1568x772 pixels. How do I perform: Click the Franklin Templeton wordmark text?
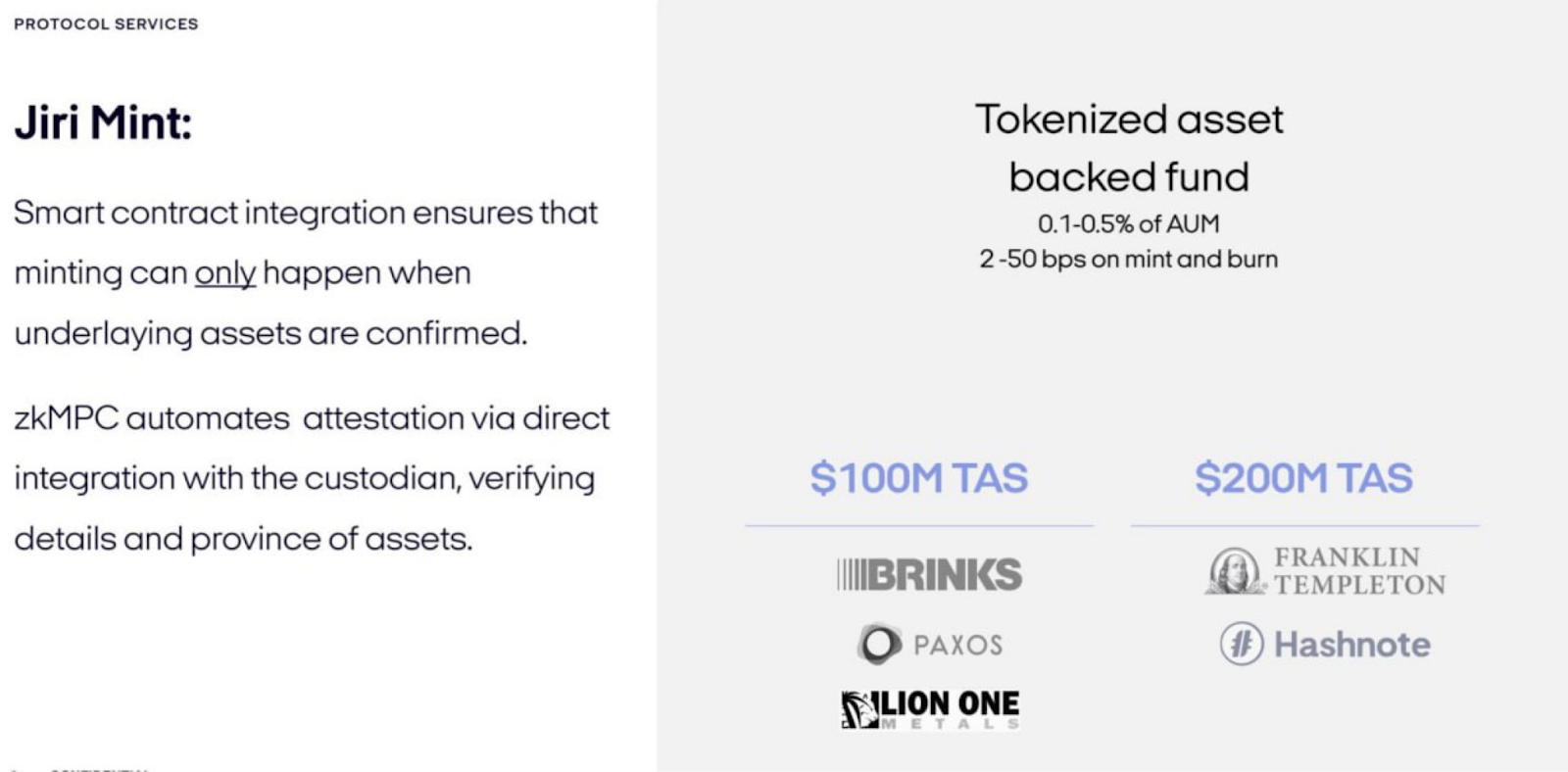[1359, 570]
